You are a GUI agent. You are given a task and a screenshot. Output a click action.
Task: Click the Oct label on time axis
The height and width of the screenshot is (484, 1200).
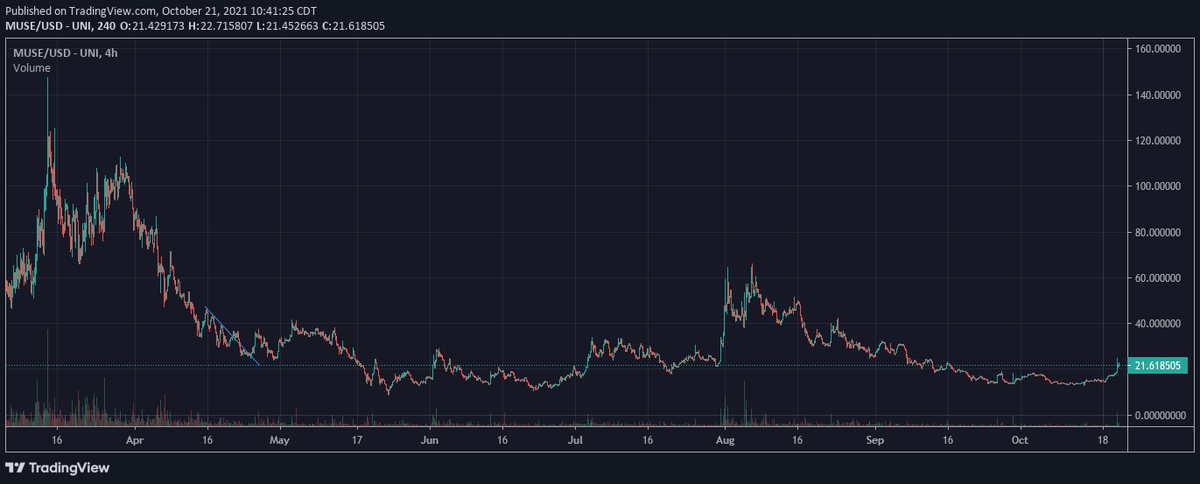[1020, 439]
